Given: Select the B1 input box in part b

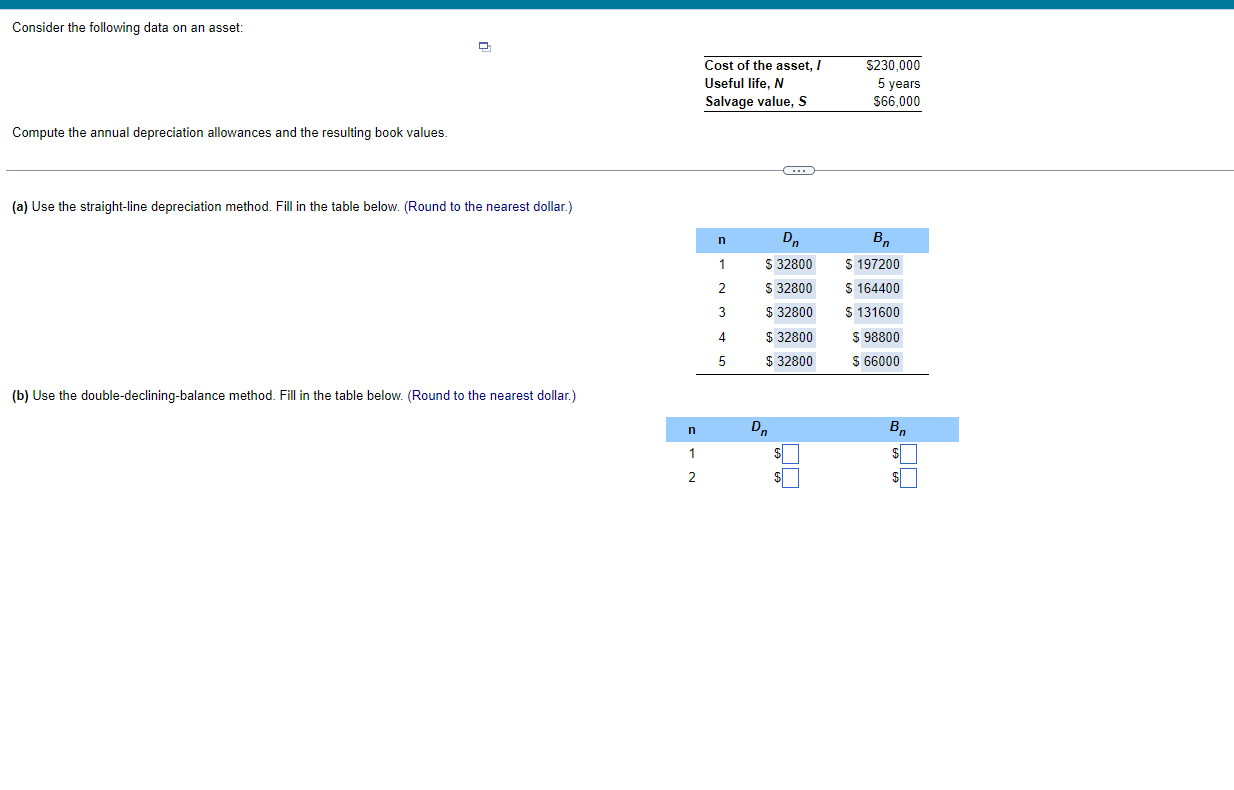Looking at the screenshot, I should click(x=909, y=453).
